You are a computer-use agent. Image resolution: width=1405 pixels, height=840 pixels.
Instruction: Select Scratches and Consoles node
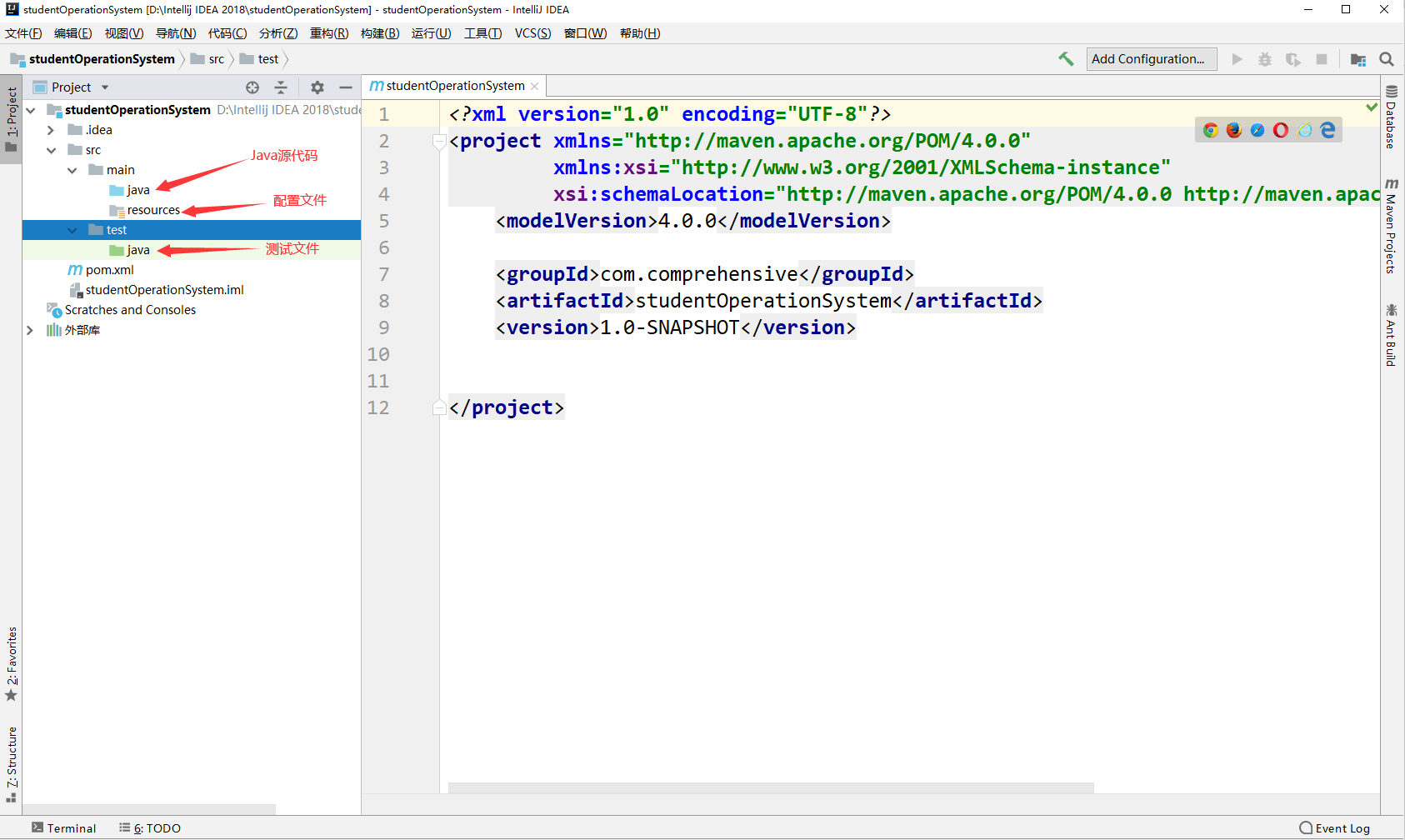tap(122, 310)
